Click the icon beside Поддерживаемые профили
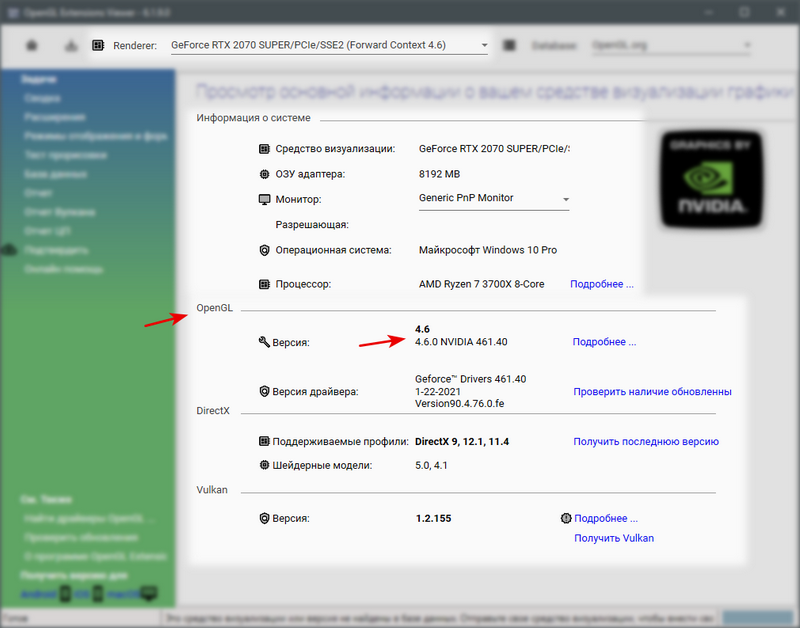 click(x=264, y=441)
